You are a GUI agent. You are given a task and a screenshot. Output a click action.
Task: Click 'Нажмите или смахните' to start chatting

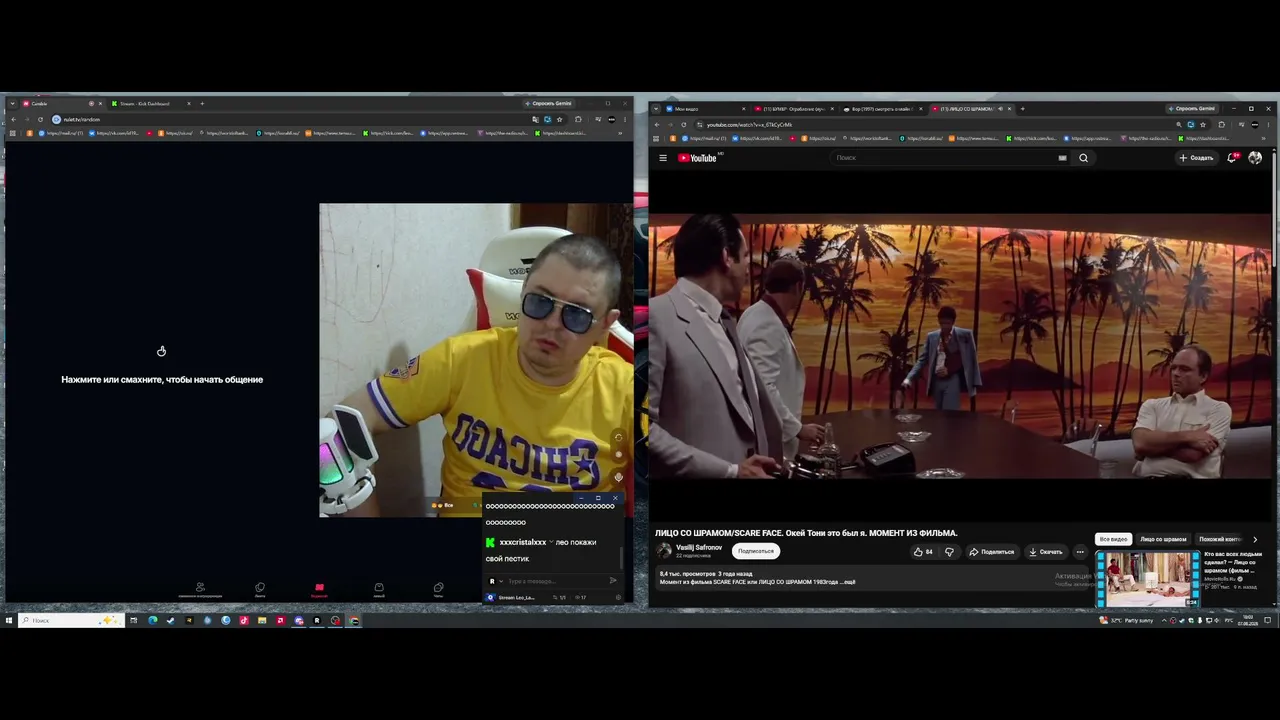coord(162,380)
